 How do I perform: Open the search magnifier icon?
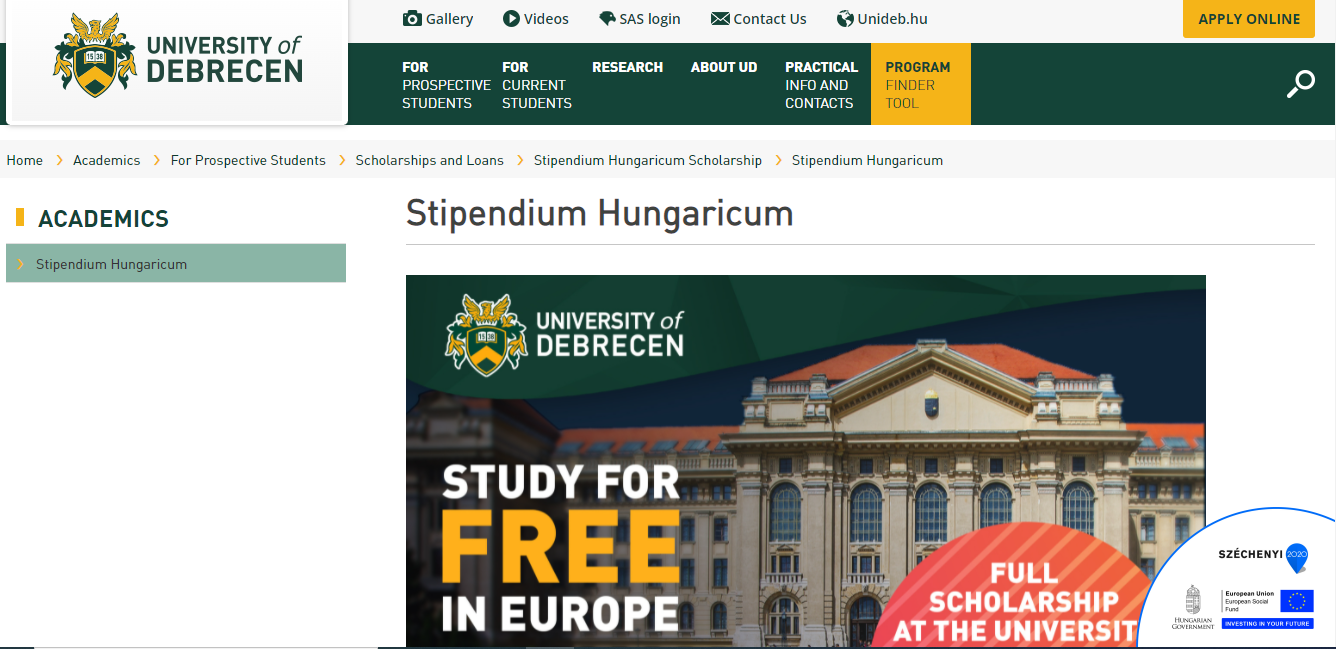click(x=1301, y=84)
